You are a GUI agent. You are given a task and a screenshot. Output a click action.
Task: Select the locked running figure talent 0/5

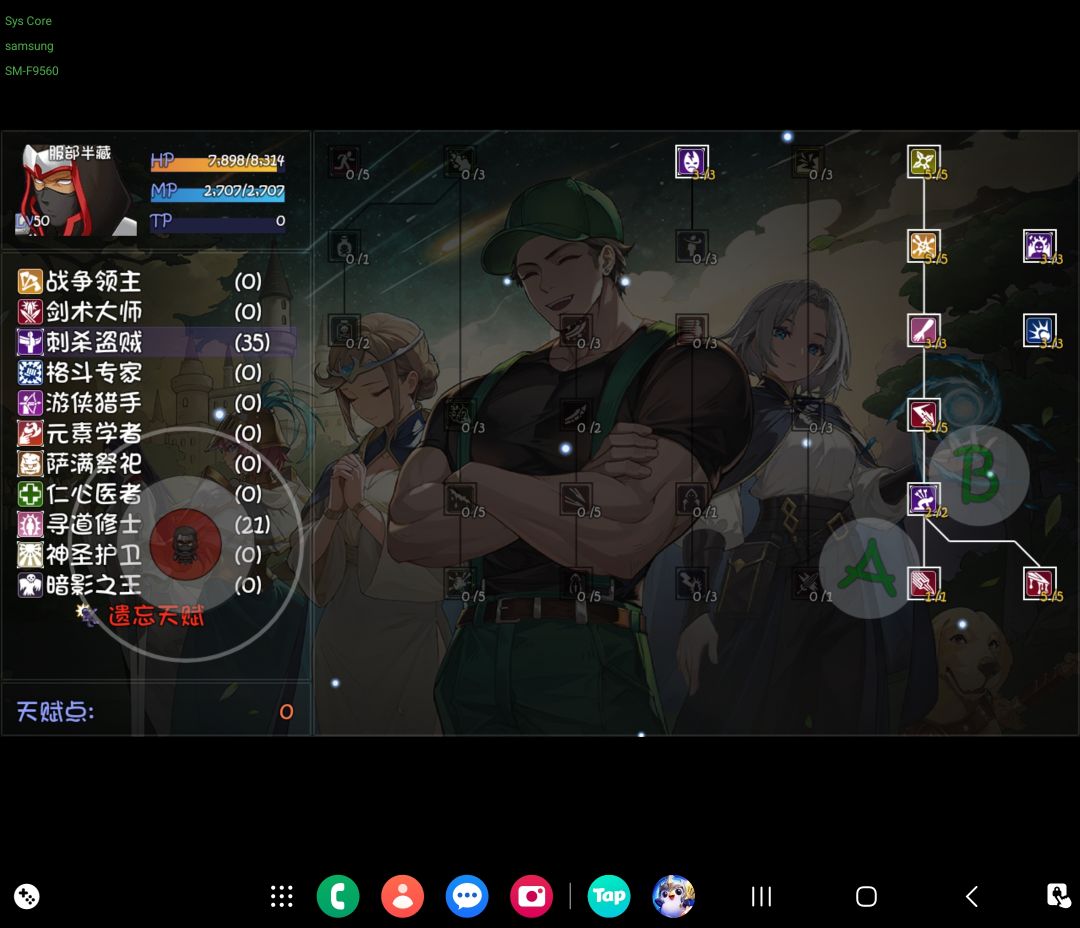click(344, 162)
